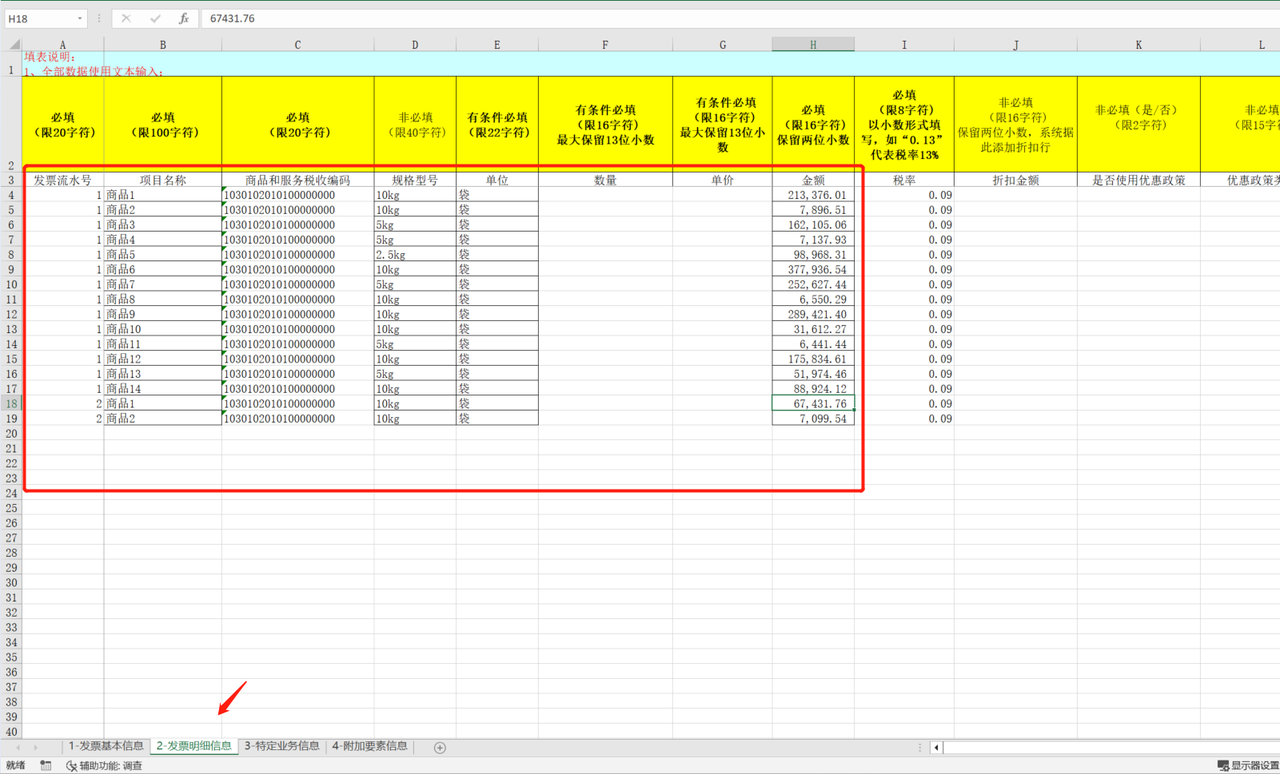Go to 4-附加要素信息 sheet tab
Screen dimensions: 1280x774
[370, 746]
